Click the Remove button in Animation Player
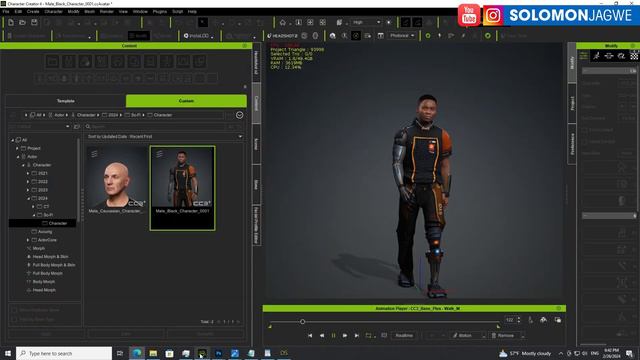This screenshot has height=360, width=640. 505,336
